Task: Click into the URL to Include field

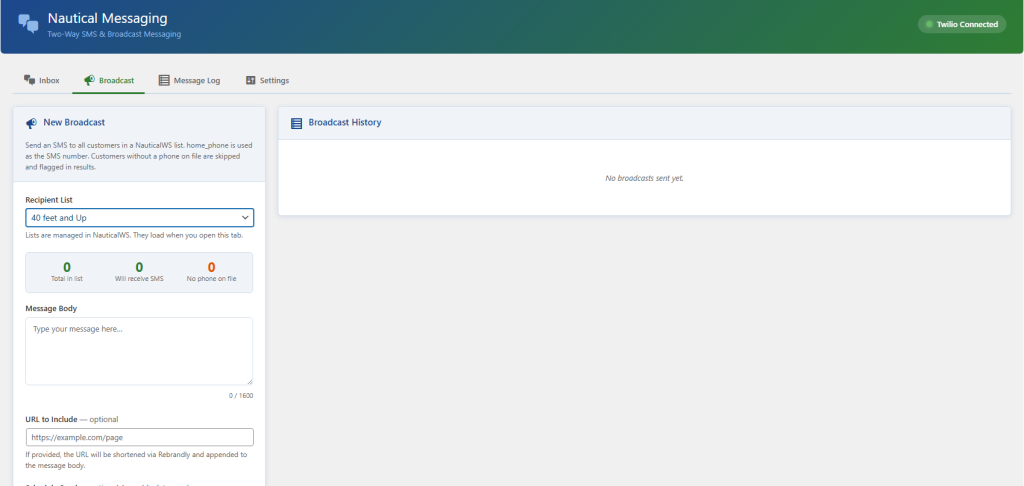Action: point(139,437)
